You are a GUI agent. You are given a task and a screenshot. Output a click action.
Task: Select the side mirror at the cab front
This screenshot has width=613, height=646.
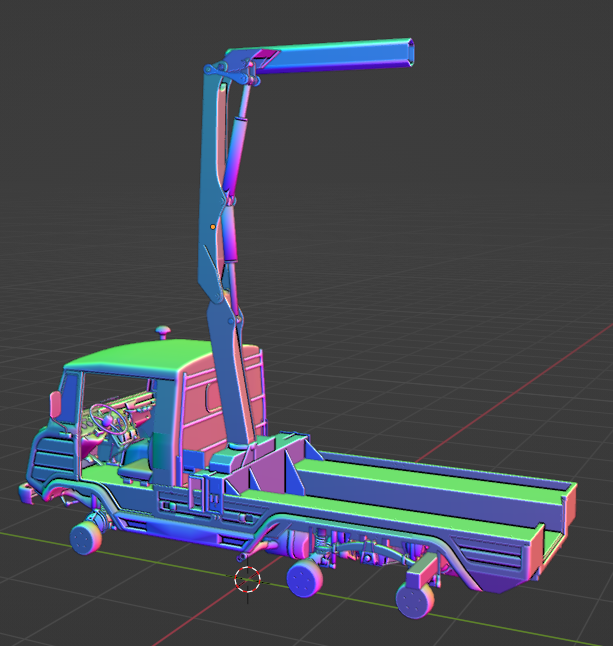point(56,405)
